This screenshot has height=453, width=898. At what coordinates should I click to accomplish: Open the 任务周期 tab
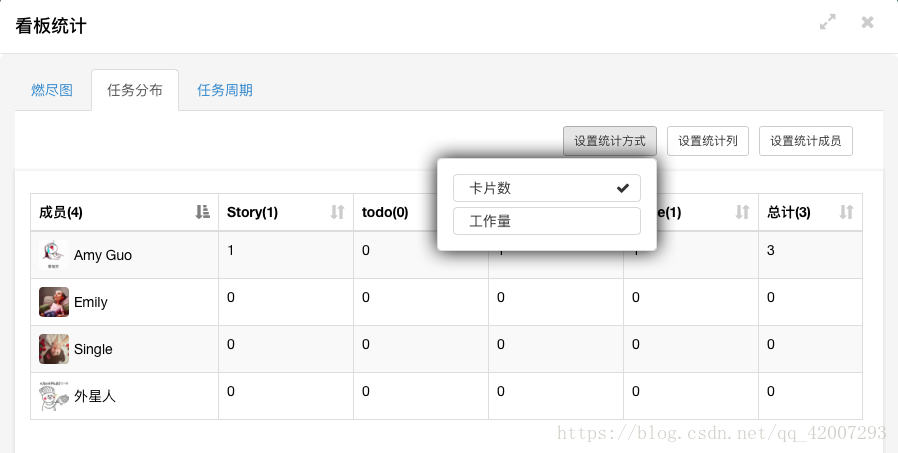pyautogui.click(x=225, y=90)
